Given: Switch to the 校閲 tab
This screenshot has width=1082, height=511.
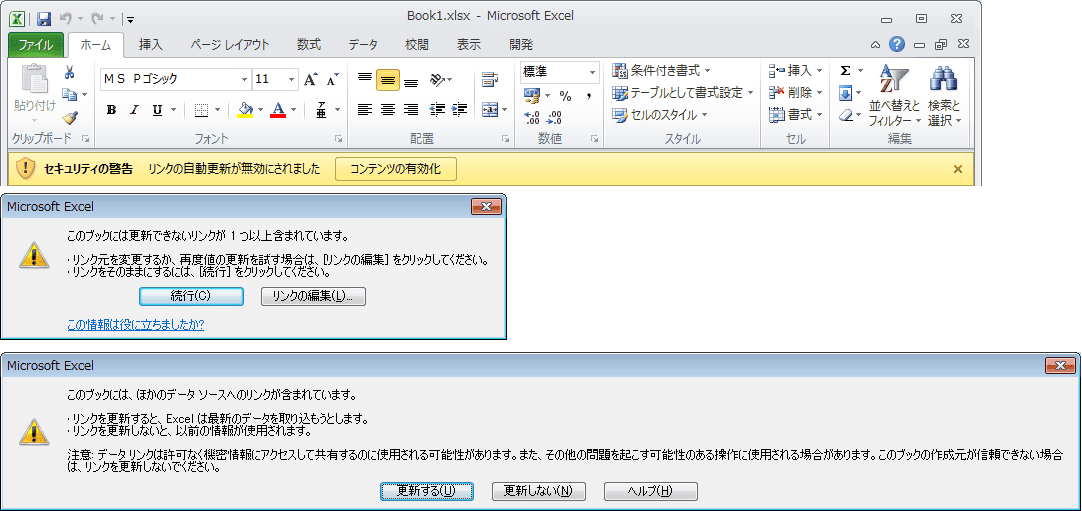Looking at the screenshot, I should coord(417,45).
